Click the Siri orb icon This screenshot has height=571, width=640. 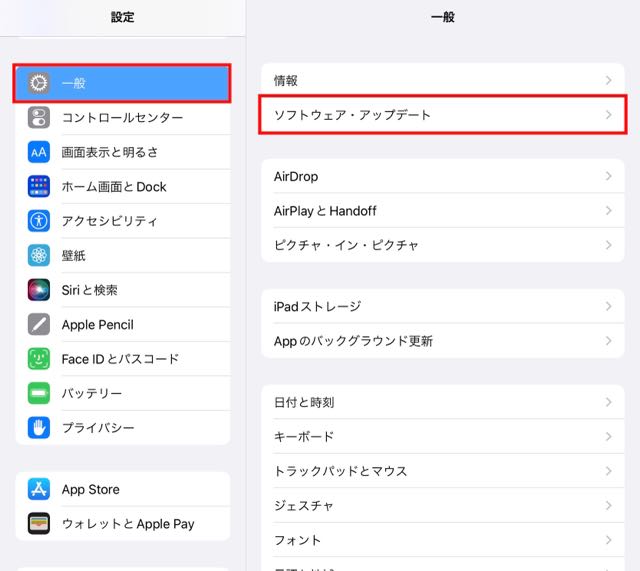pyautogui.click(x=39, y=290)
